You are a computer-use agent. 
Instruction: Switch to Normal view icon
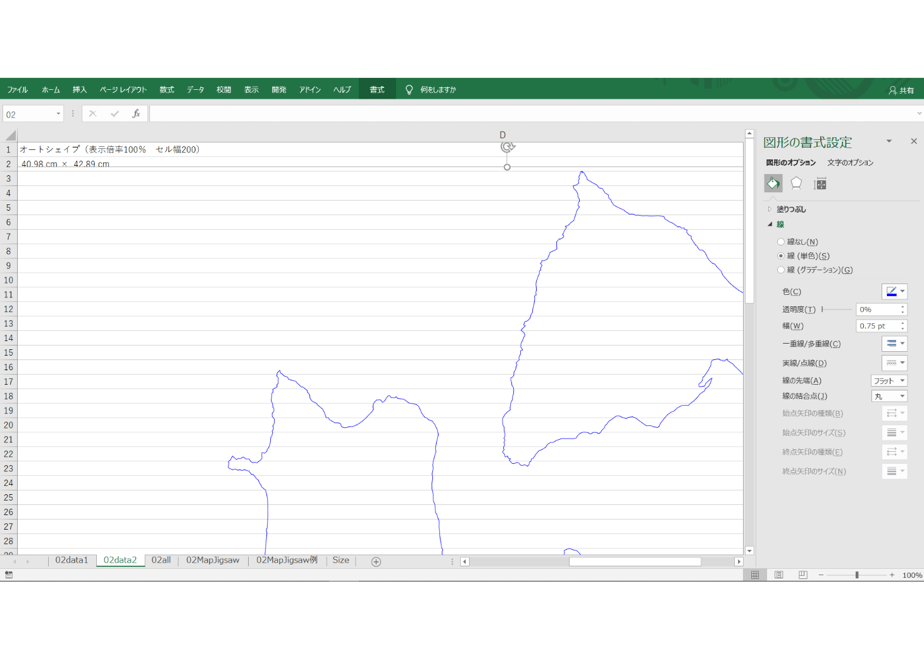(755, 575)
